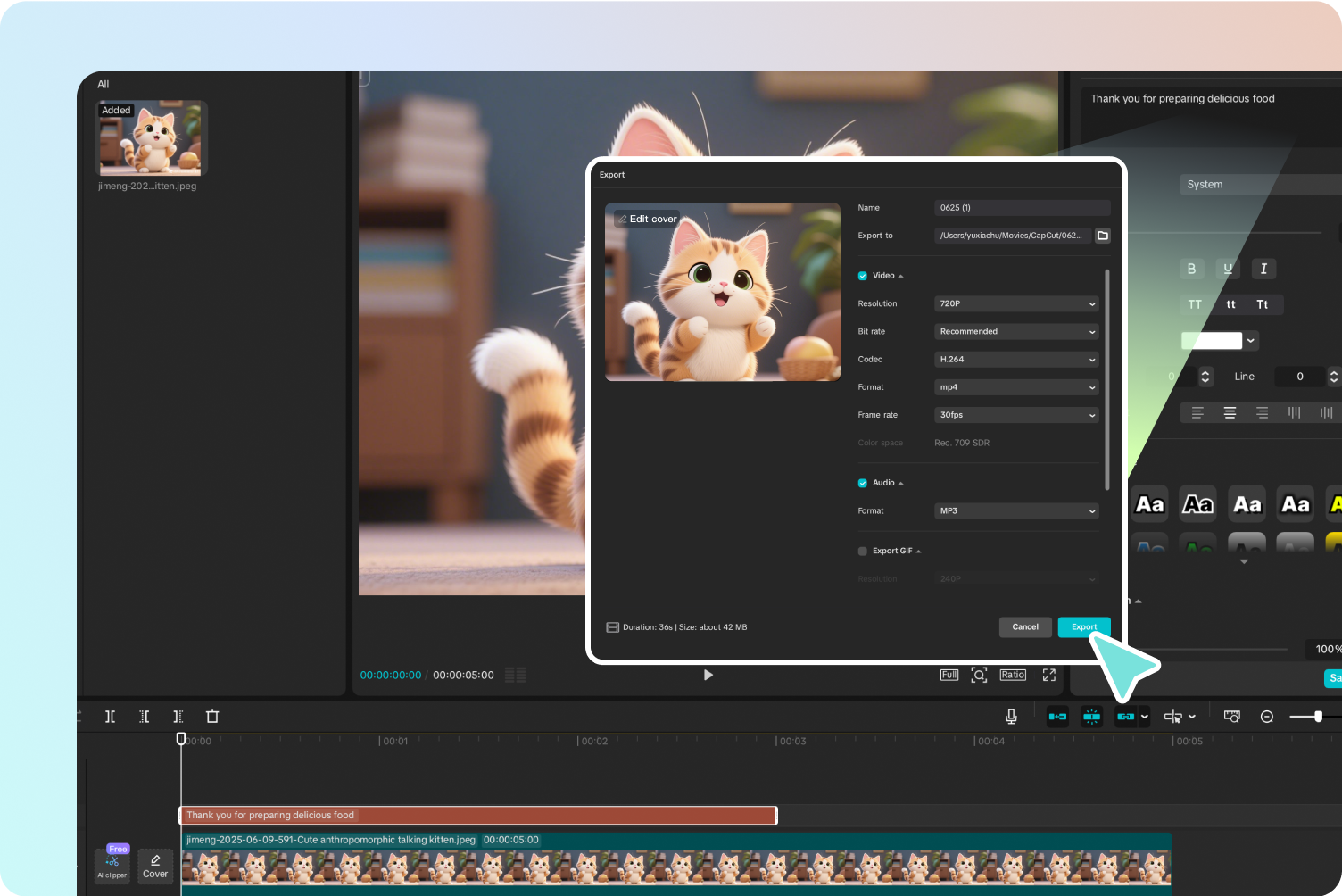Open the Codec H.264 dropdown
Viewport: 1342px width, 896px height.
coord(1015,360)
